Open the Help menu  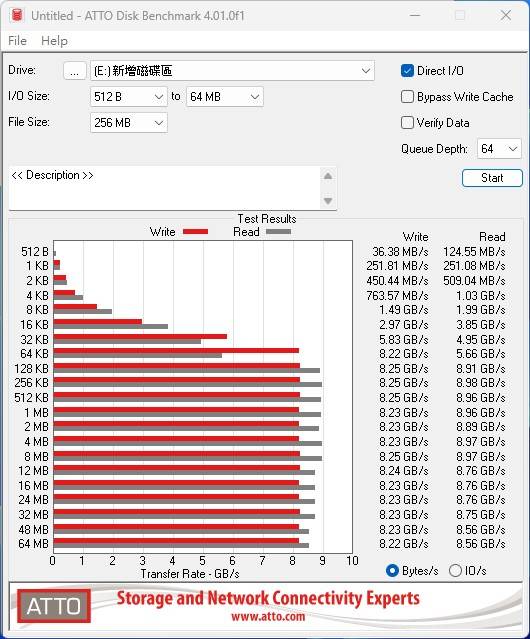click(54, 41)
